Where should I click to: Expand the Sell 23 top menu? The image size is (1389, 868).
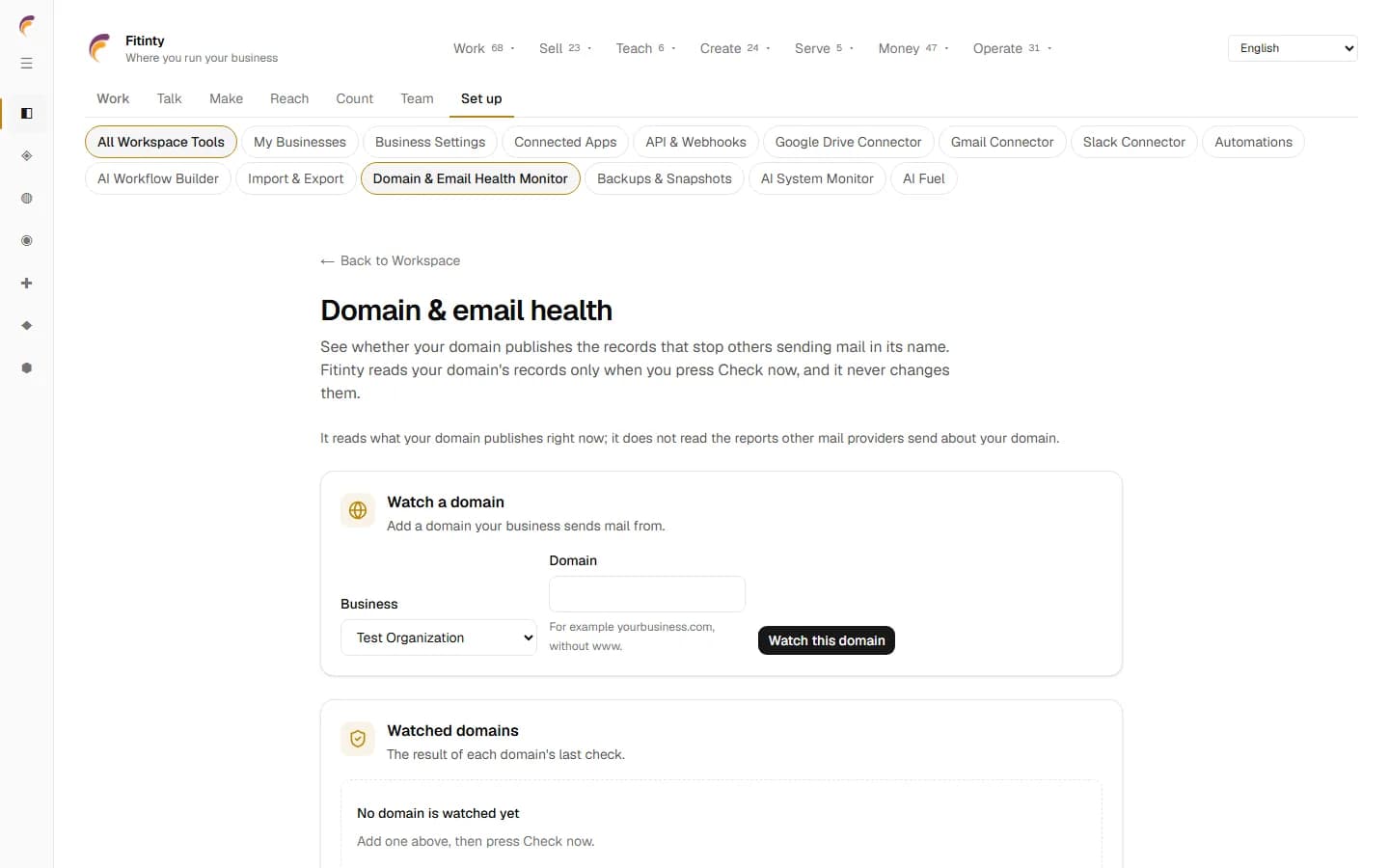point(565,48)
